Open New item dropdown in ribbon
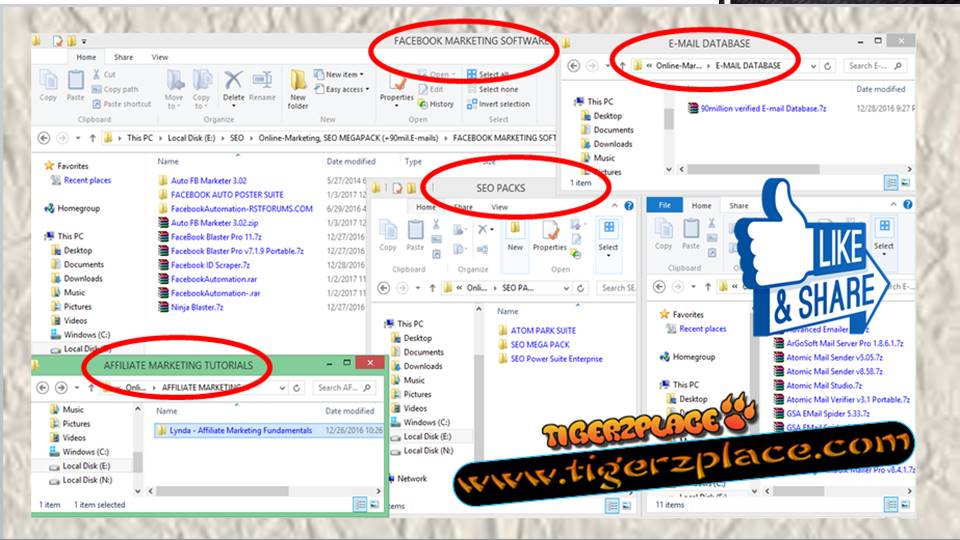The image size is (960, 540). tap(339, 74)
